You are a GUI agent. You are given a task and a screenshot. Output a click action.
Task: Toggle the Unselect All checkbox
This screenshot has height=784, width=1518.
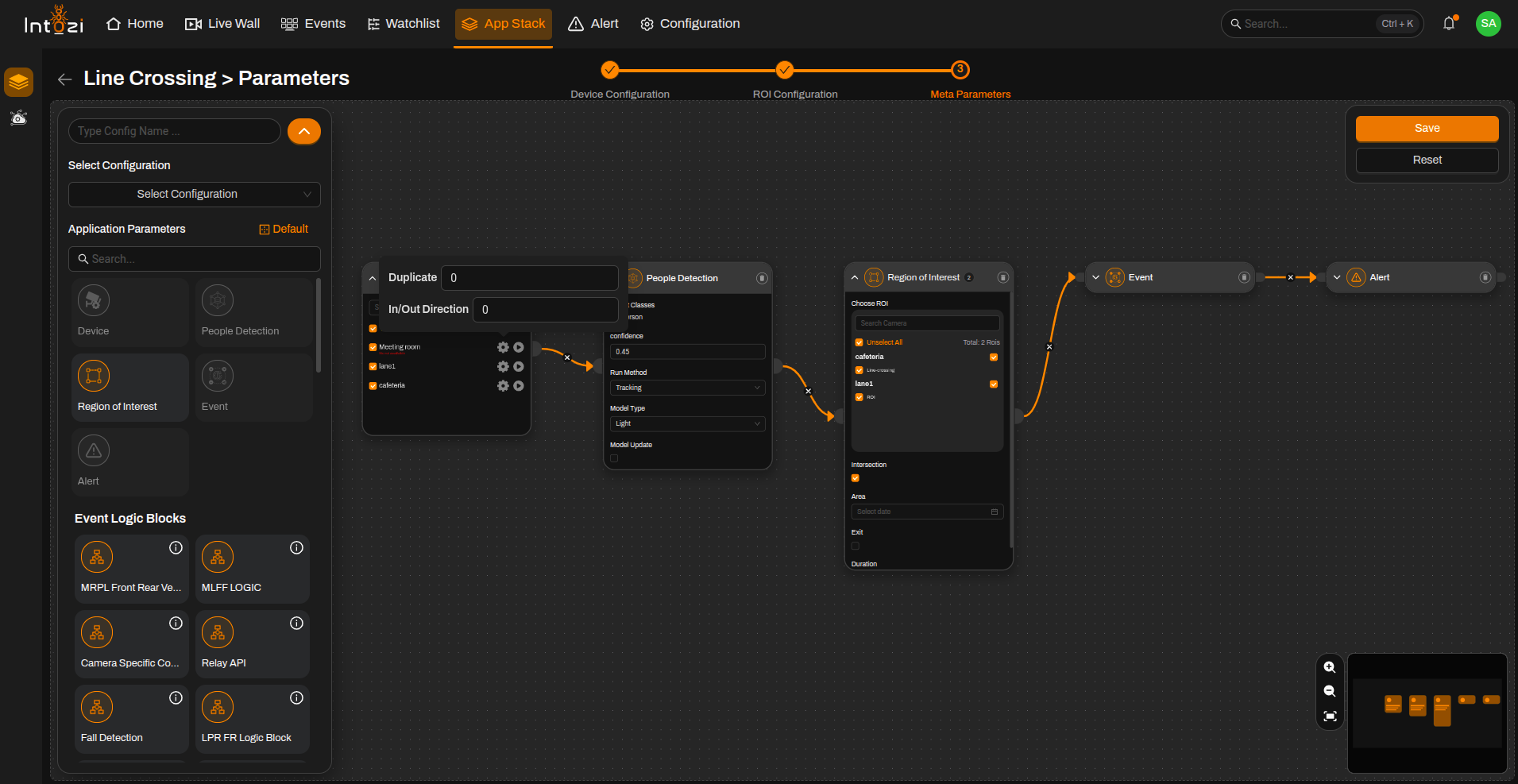(859, 342)
